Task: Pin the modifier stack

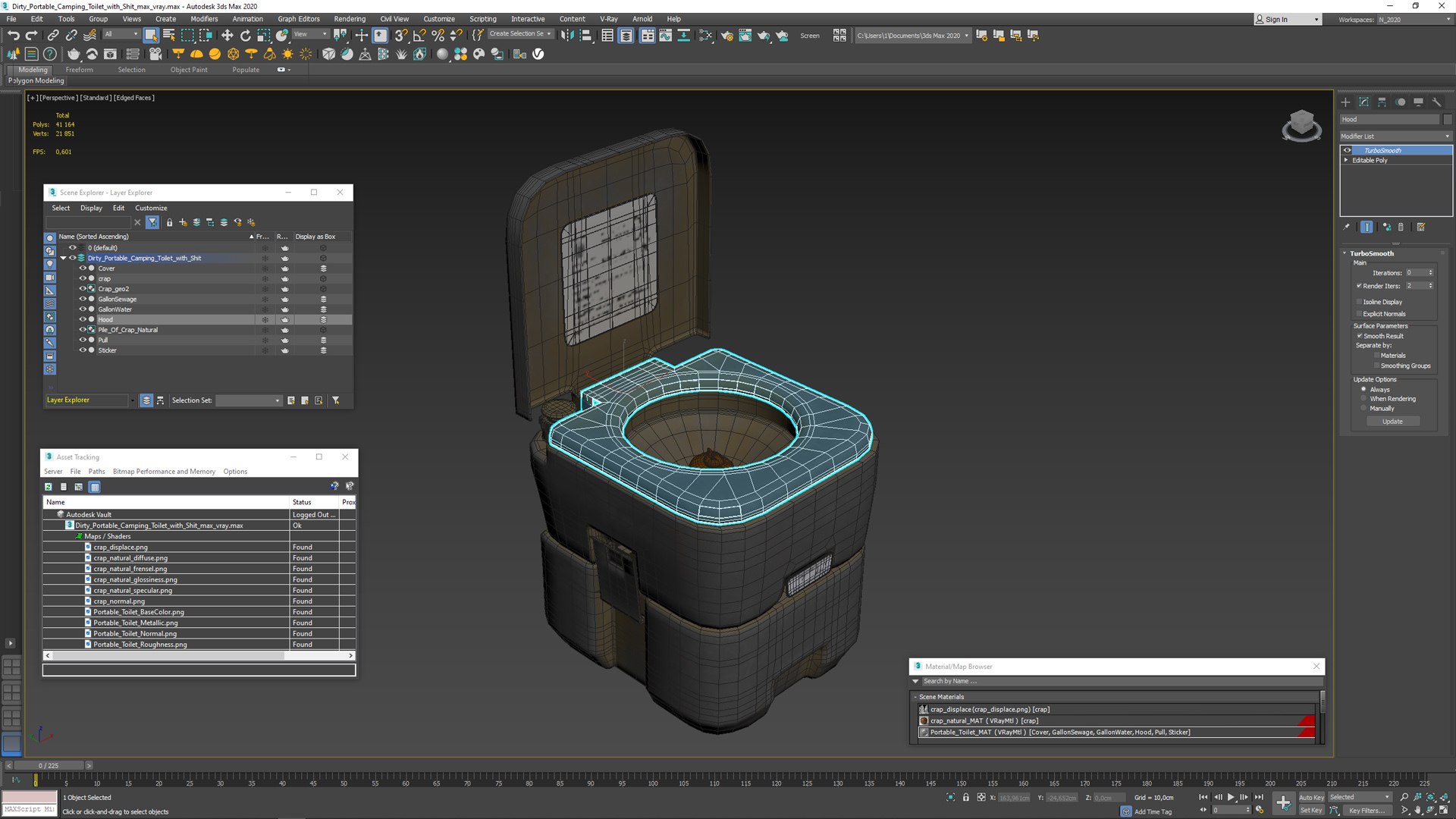Action: click(1346, 227)
